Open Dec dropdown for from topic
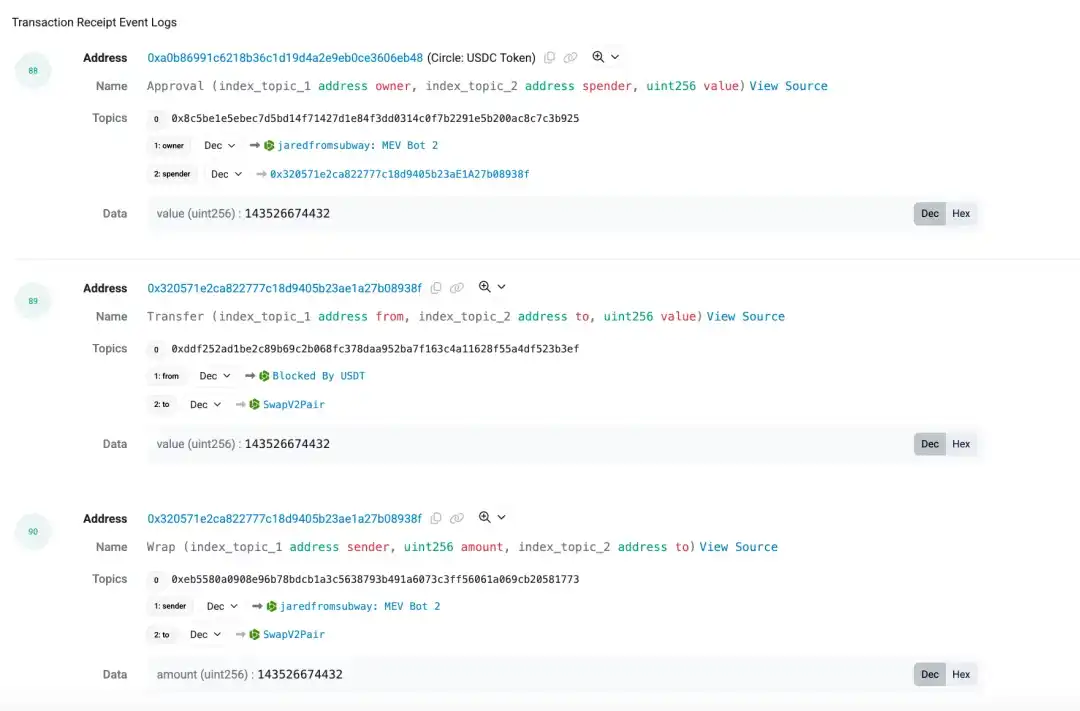Viewport: 1080px width, 711px height. point(215,375)
